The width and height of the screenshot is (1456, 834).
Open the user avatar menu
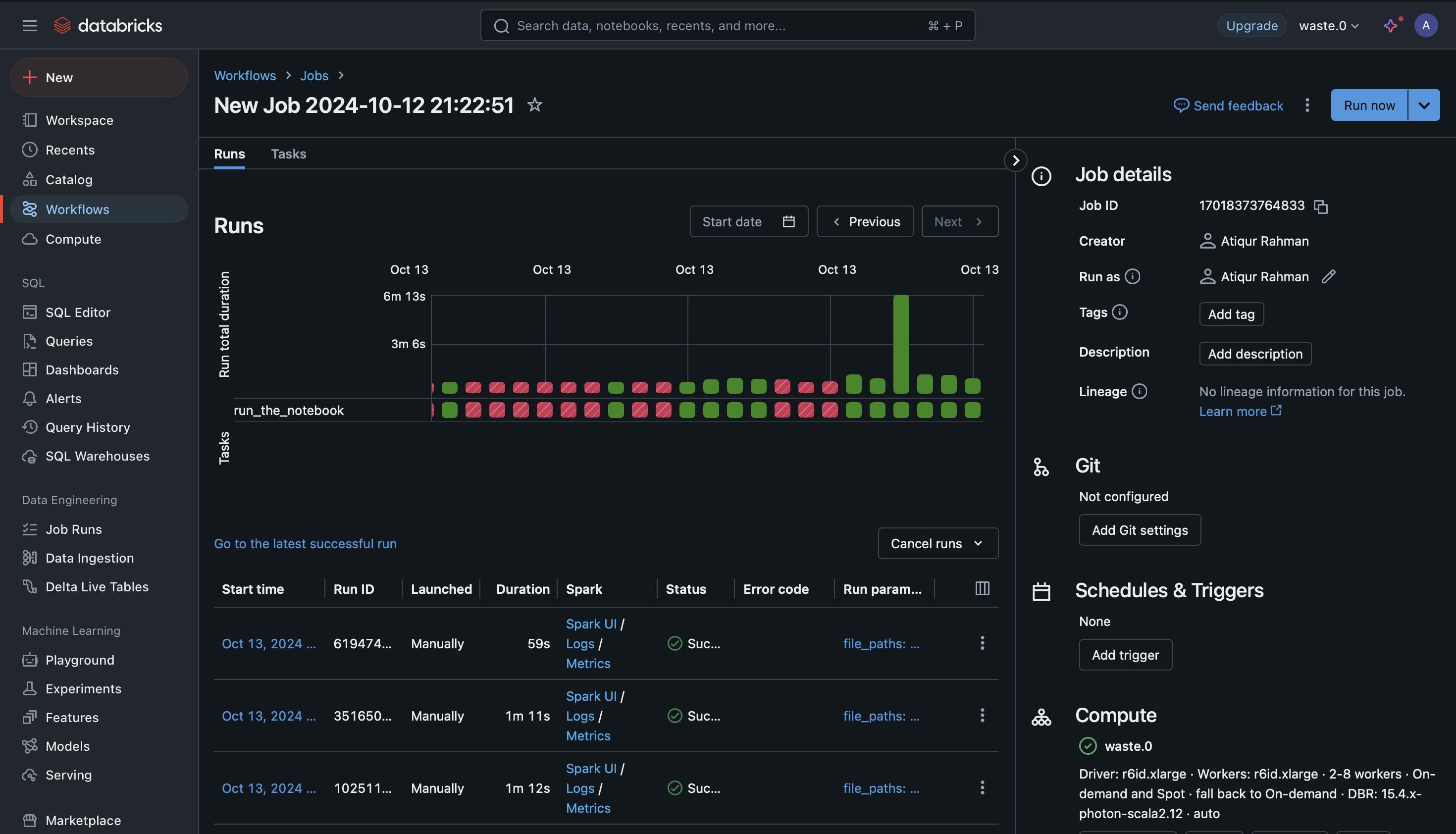tap(1426, 25)
